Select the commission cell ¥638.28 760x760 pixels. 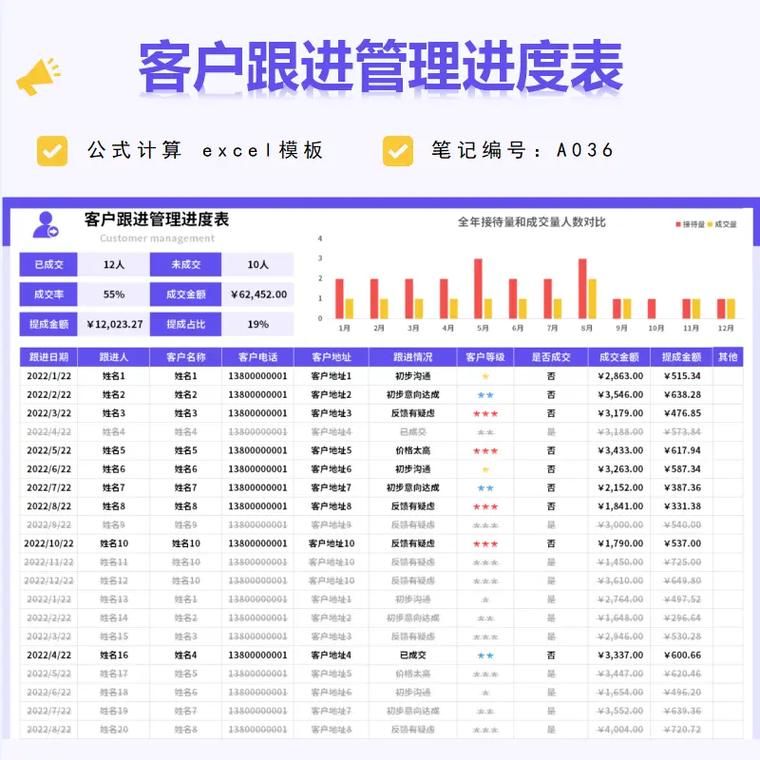coord(682,395)
